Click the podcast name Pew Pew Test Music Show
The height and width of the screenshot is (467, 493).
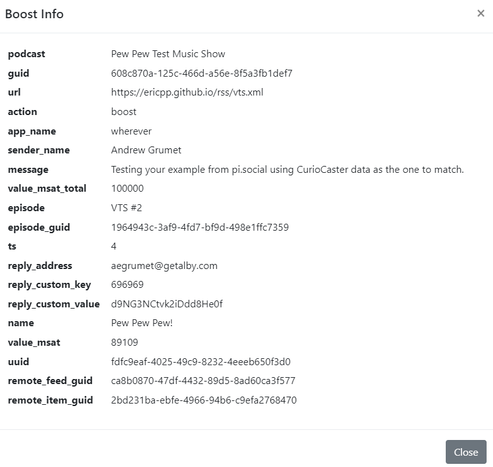[168, 54]
